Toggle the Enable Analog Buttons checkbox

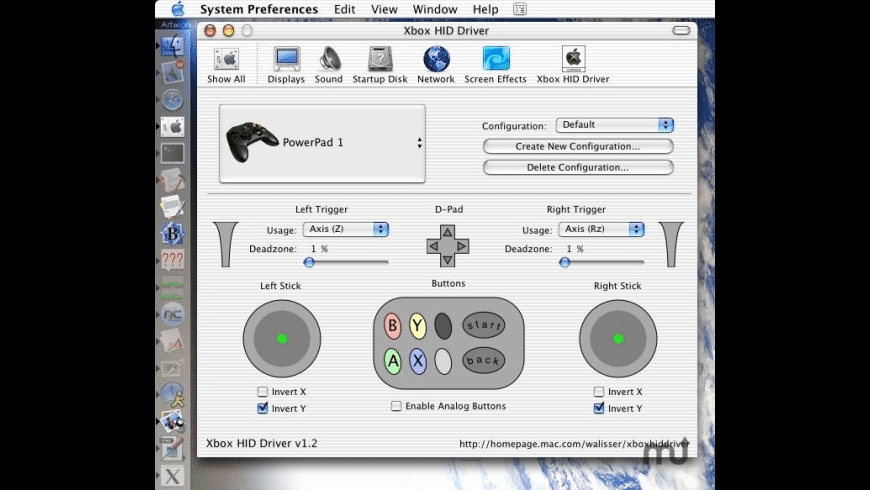coord(397,406)
